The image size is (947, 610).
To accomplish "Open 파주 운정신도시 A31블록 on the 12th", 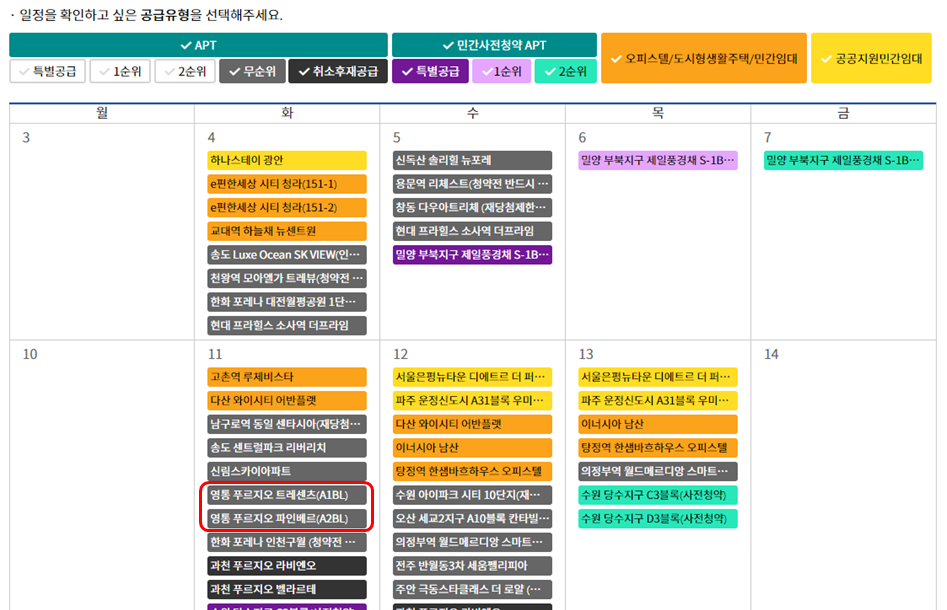I will pos(472,400).
